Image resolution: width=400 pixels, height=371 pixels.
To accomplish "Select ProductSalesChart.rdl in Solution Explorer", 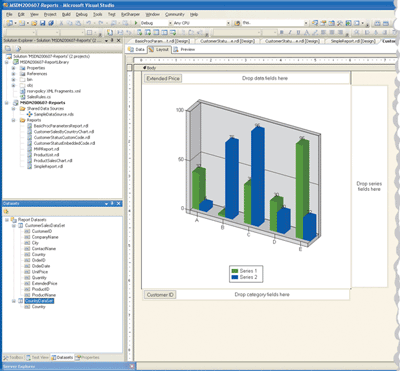I will [53, 161].
